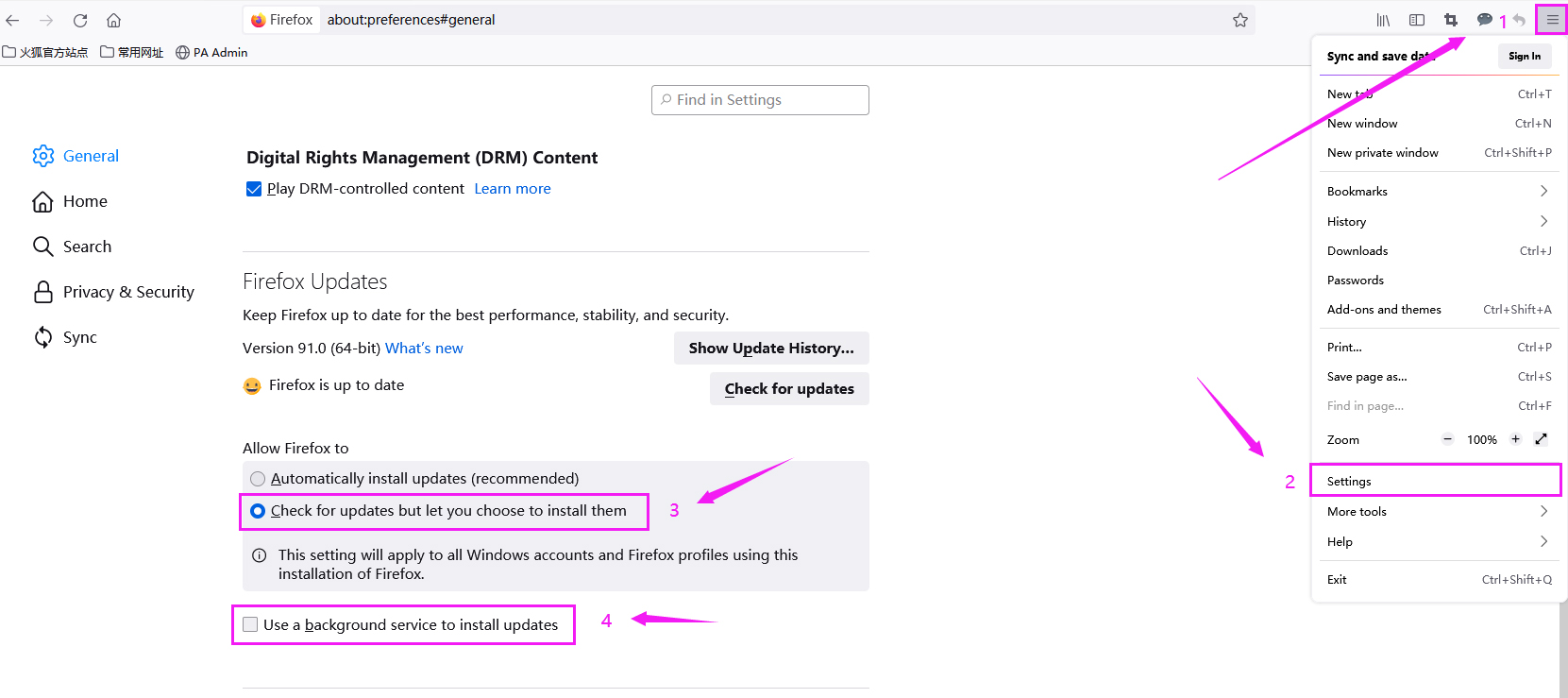Viewport: 1568px width, 698px height.
Task: Click Show Update History button
Action: pyautogui.click(x=771, y=348)
